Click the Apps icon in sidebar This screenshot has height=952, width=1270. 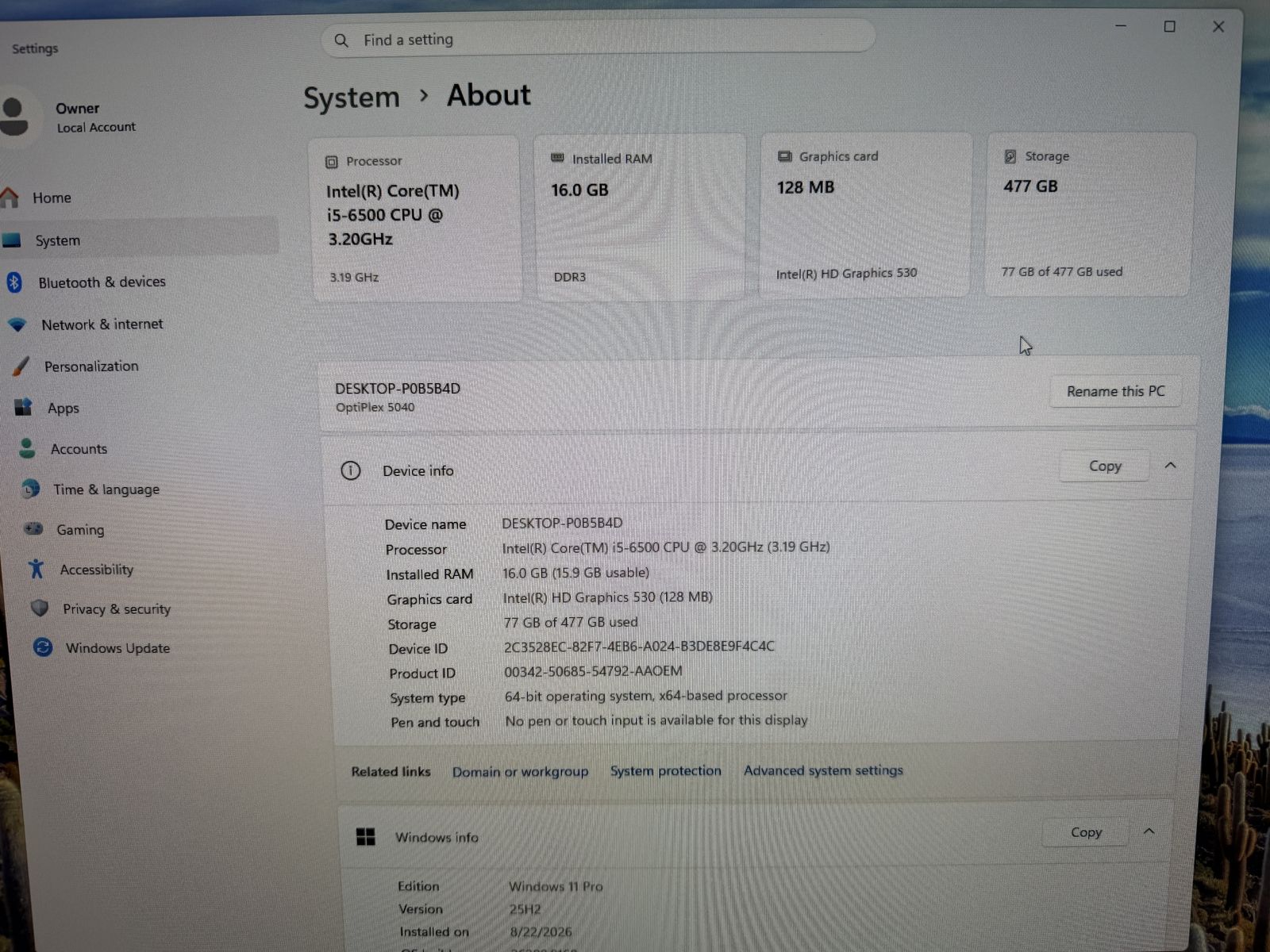coord(24,408)
